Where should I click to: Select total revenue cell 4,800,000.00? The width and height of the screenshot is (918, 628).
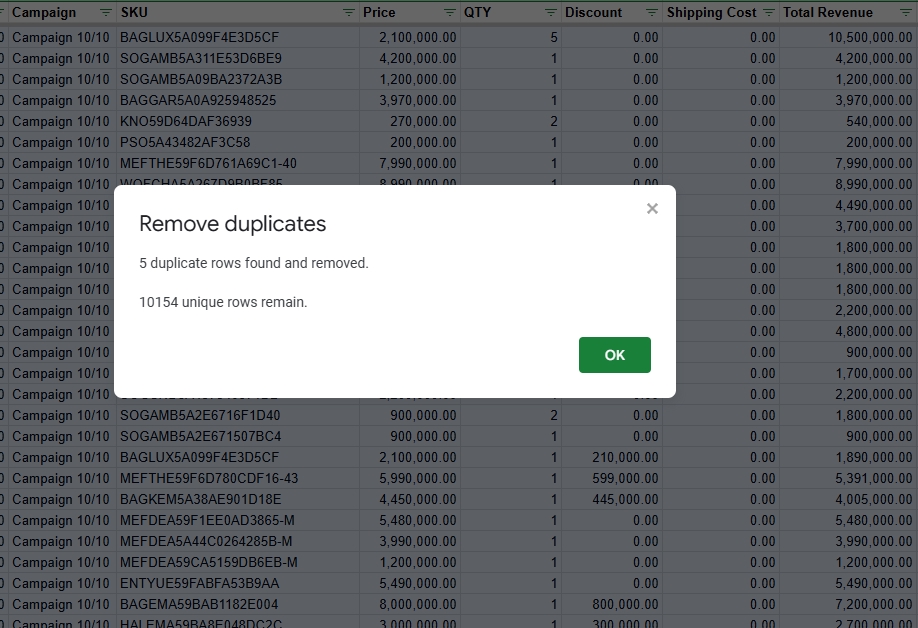pos(848,332)
